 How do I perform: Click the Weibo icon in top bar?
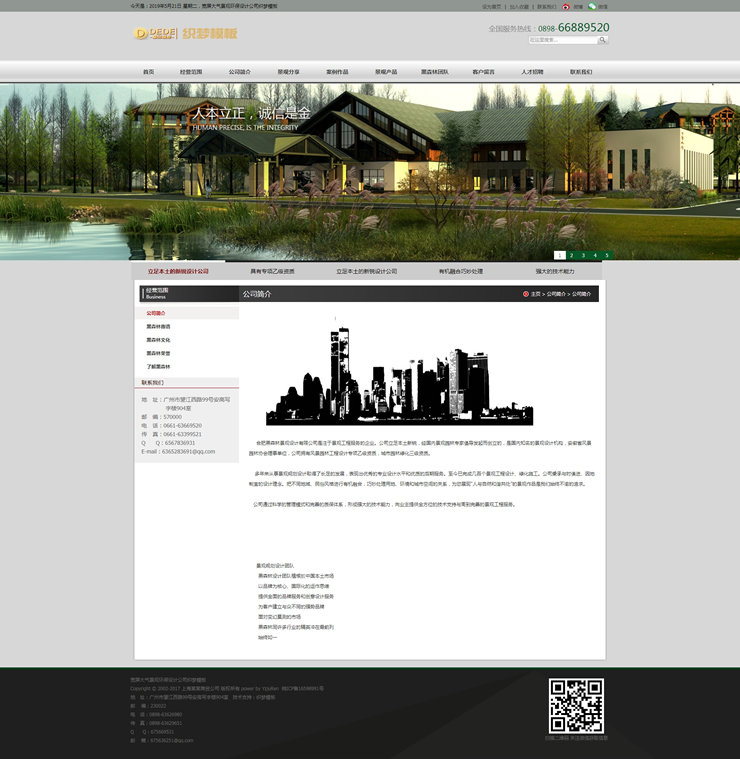(x=566, y=6)
